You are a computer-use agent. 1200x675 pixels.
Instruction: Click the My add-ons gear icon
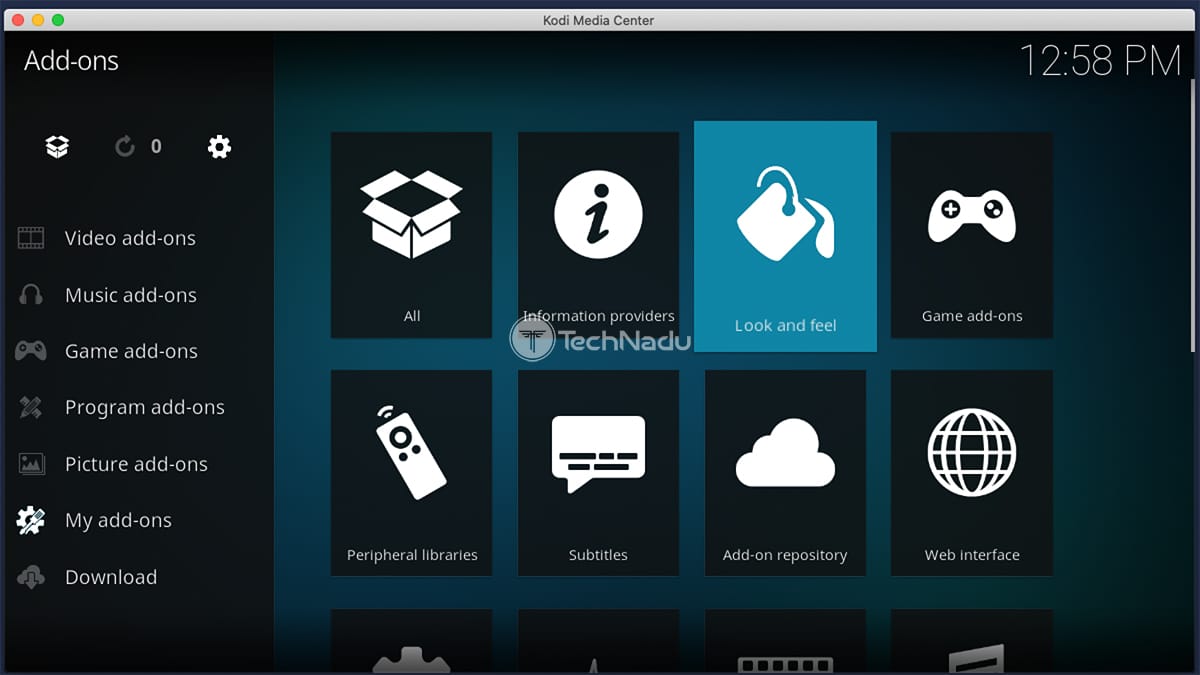click(x=31, y=520)
